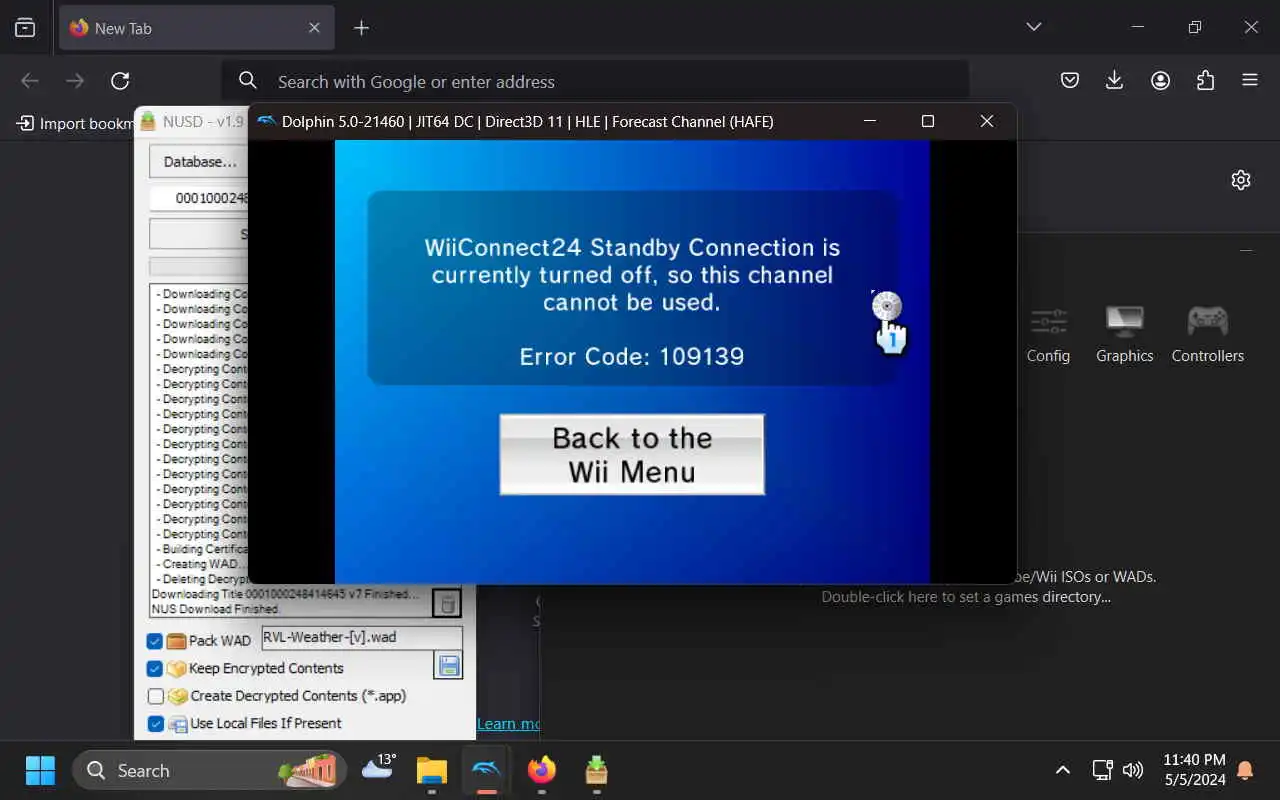Image resolution: width=1280 pixels, height=800 pixels.
Task: Open Config in the Dolphin main window
Action: point(1048,335)
